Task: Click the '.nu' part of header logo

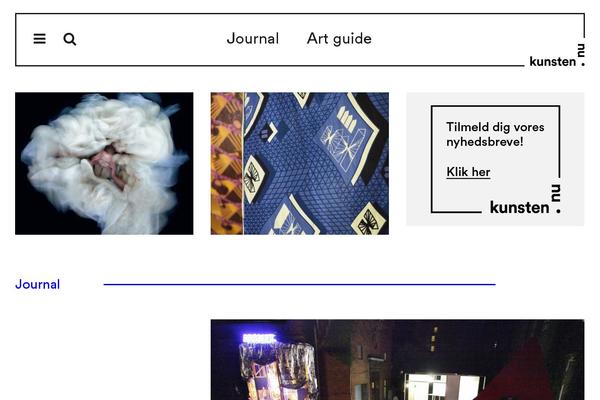Action: coord(582,55)
